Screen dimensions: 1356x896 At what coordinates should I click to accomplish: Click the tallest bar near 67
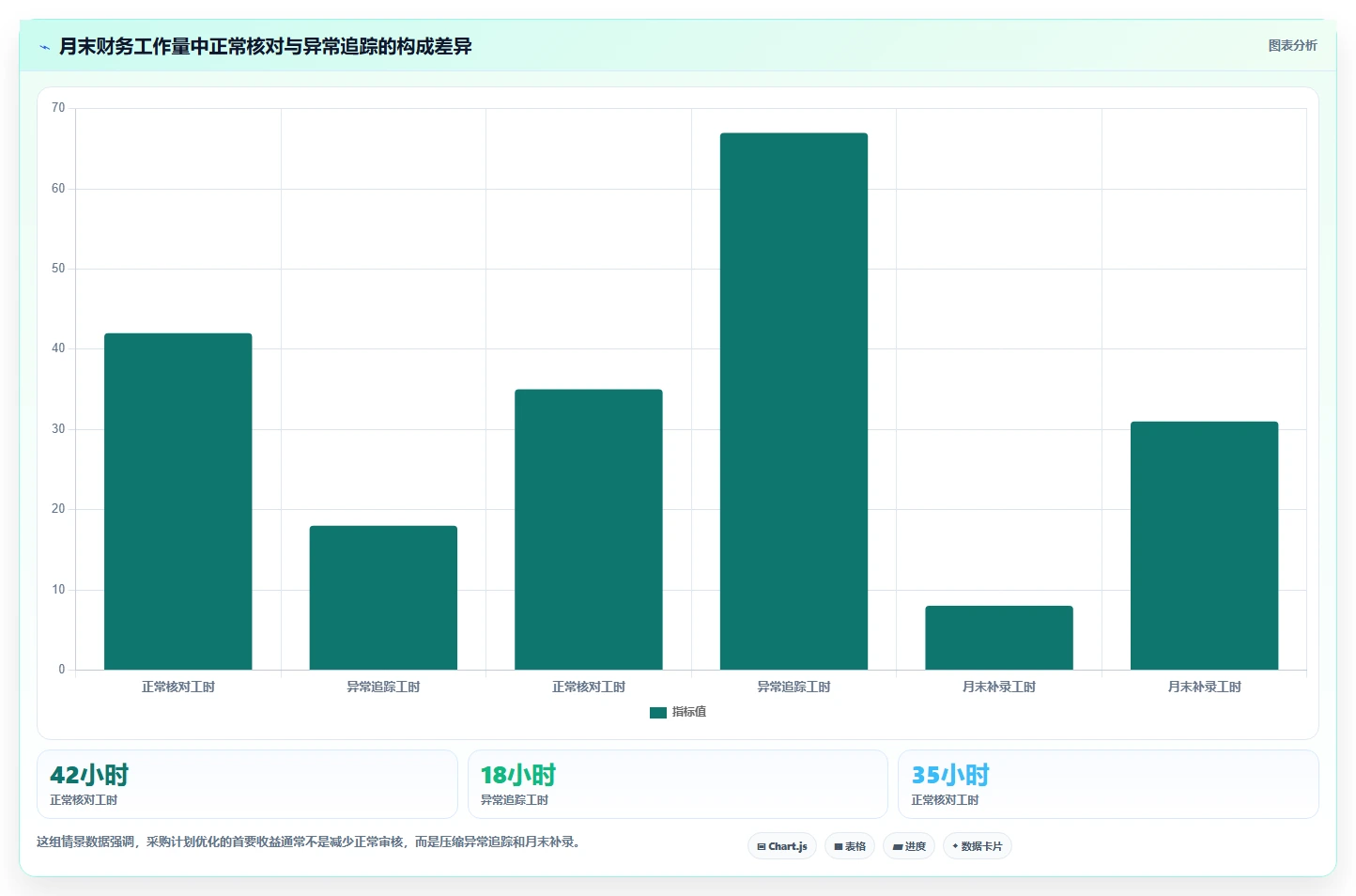pyautogui.click(x=794, y=401)
